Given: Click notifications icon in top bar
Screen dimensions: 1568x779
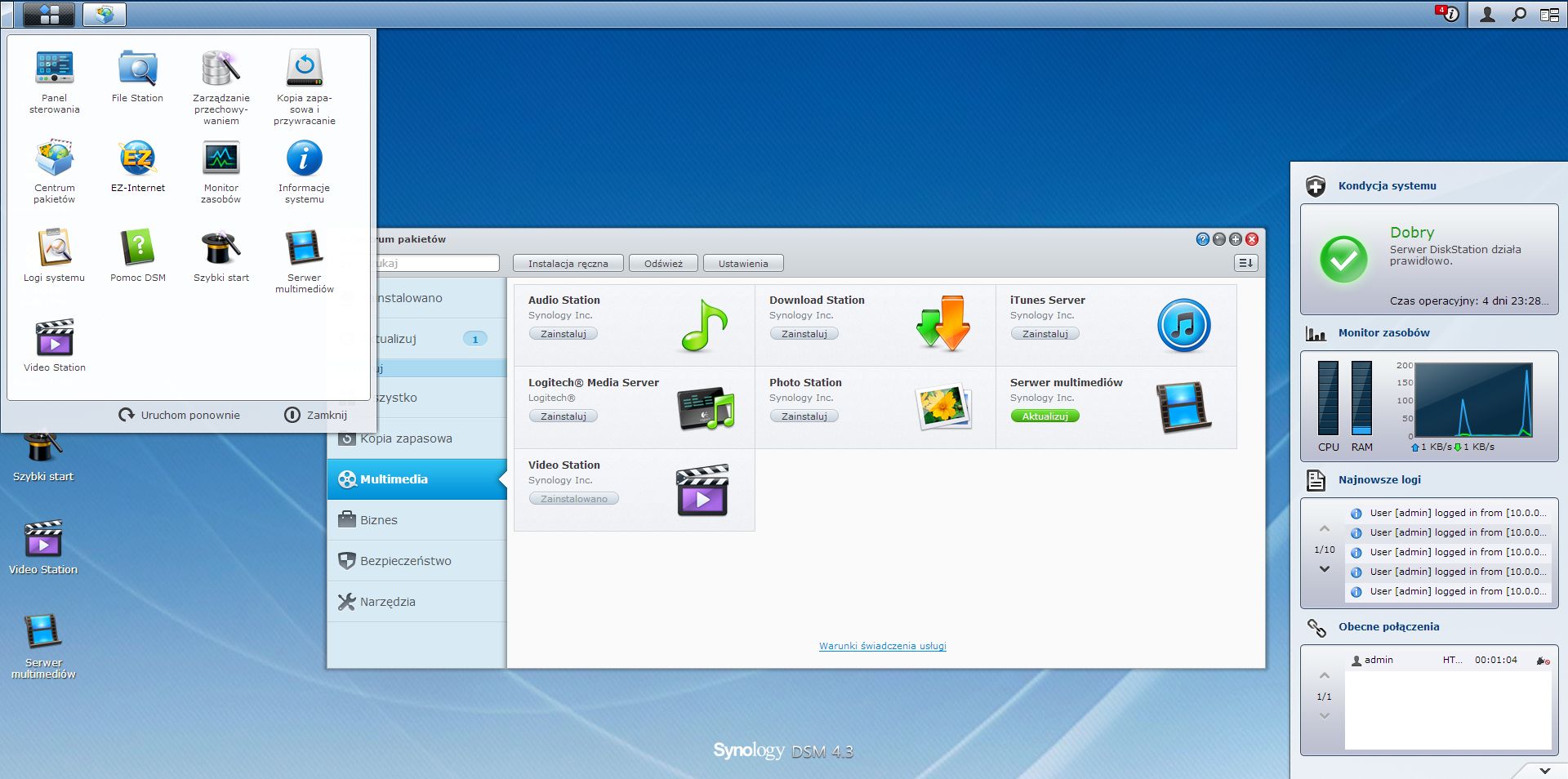Looking at the screenshot, I should 1447,14.
